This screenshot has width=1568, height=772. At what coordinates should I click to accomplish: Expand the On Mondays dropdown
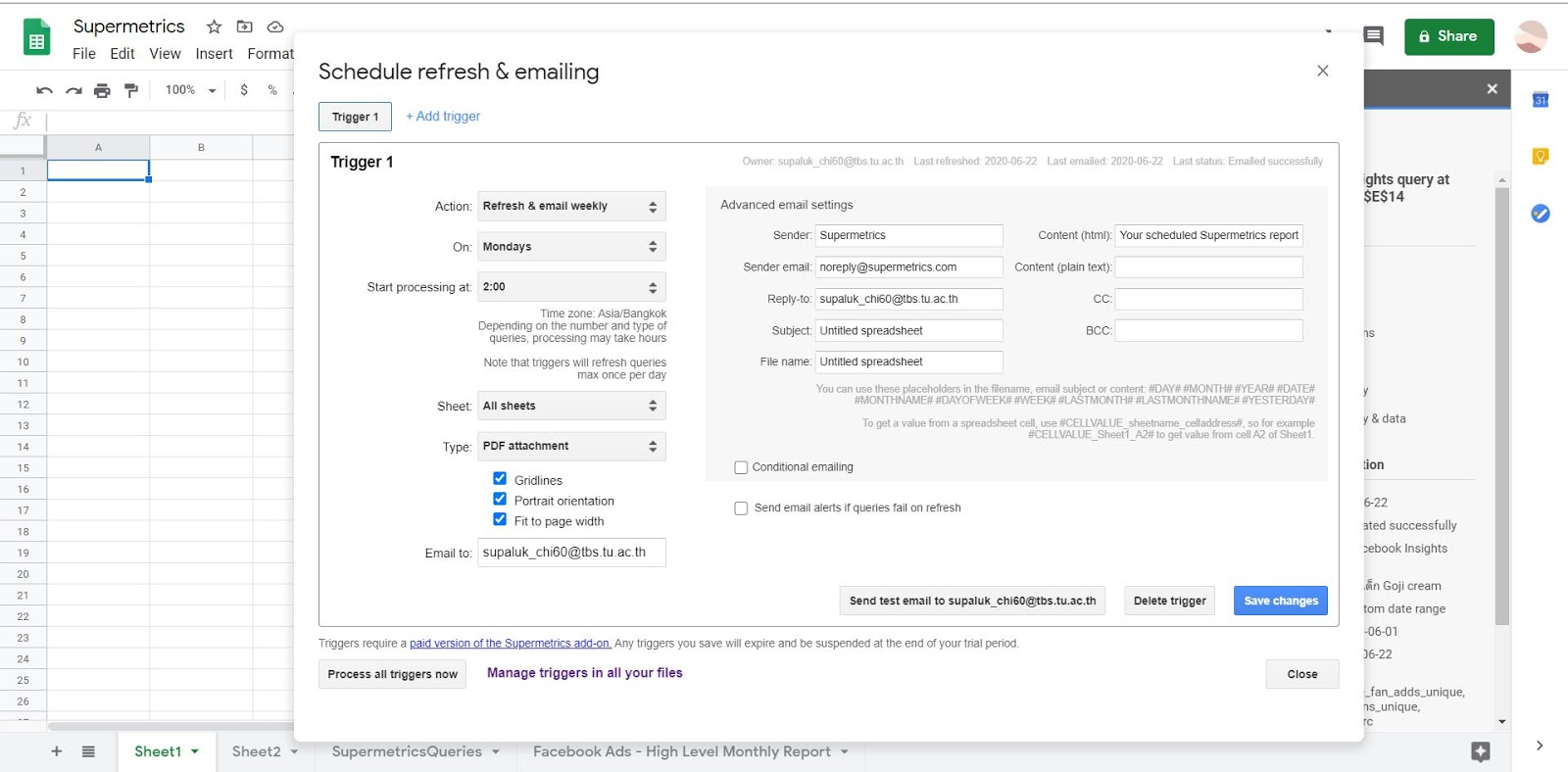571,247
